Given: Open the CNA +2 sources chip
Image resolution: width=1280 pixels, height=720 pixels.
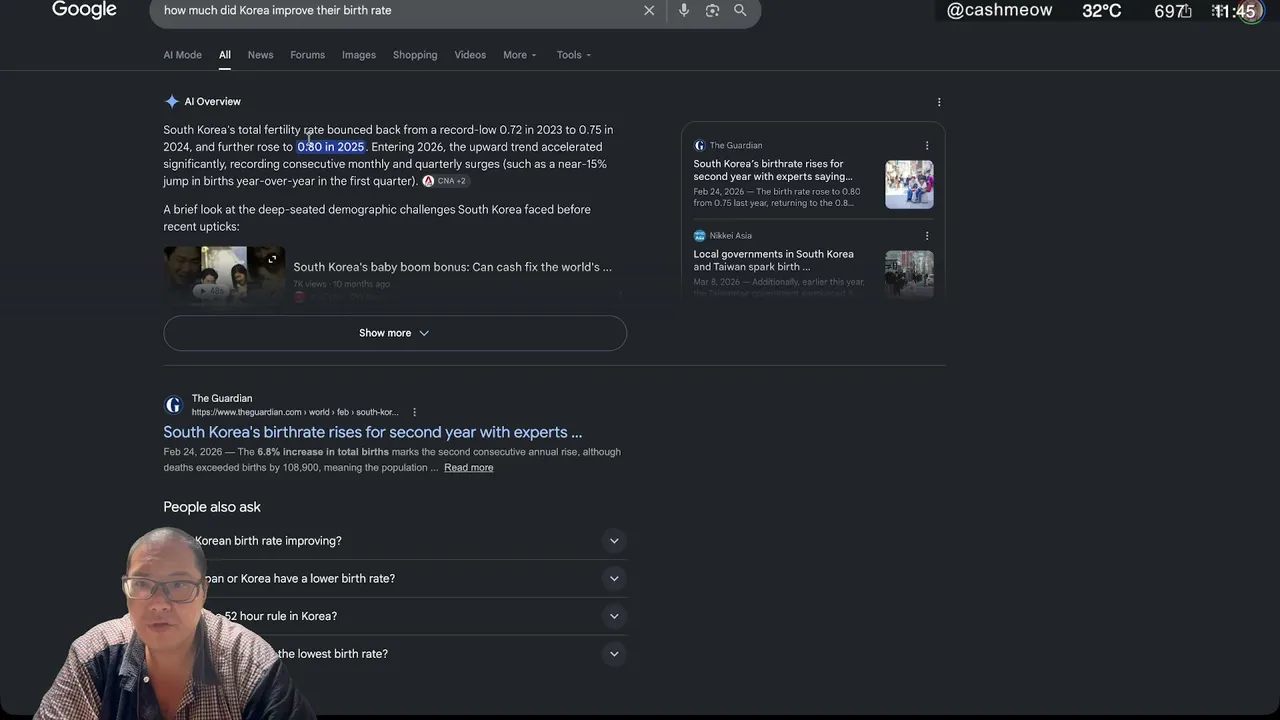Looking at the screenshot, I should (445, 181).
